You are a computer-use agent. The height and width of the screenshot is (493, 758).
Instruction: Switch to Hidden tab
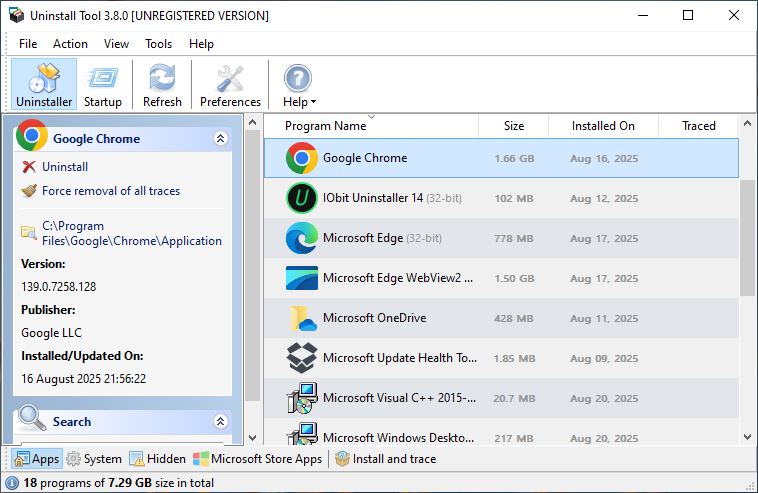158,459
